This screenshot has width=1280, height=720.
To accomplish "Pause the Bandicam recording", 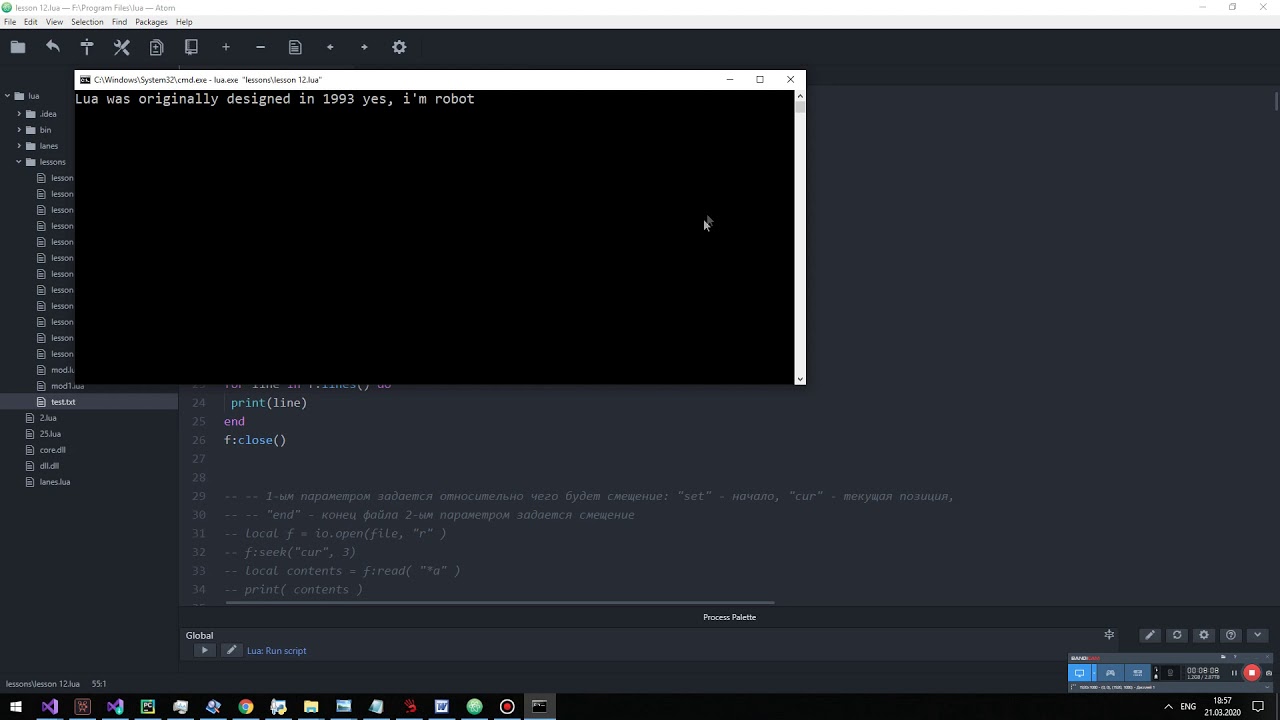I will (x=1234, y=673).
